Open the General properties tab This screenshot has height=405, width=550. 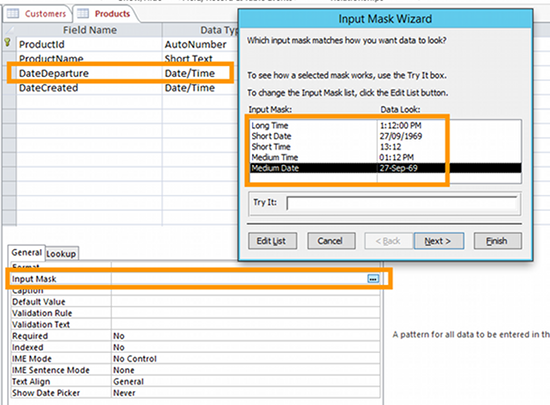coord(27,252)
